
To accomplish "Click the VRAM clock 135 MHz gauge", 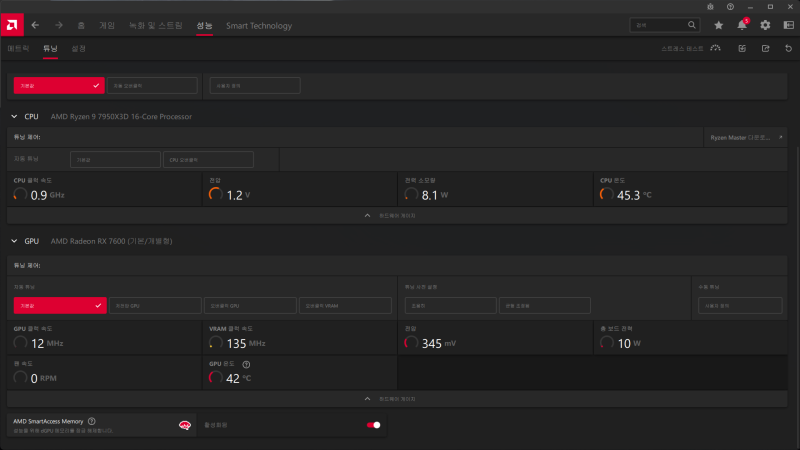I will 216,343.
